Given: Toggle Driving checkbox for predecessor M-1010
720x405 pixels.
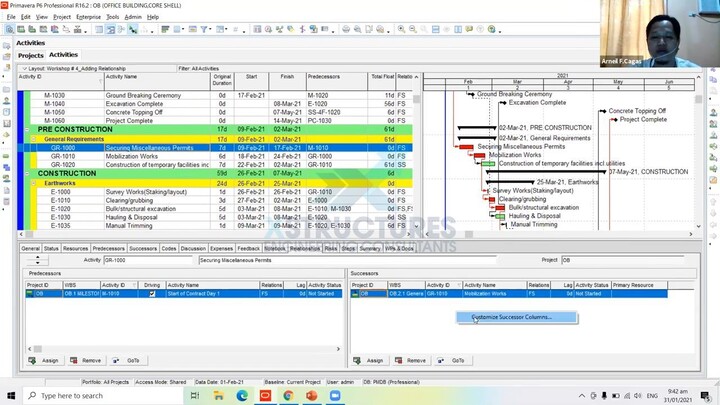Looking at the screenshot, I should click(x=152, y=293).
